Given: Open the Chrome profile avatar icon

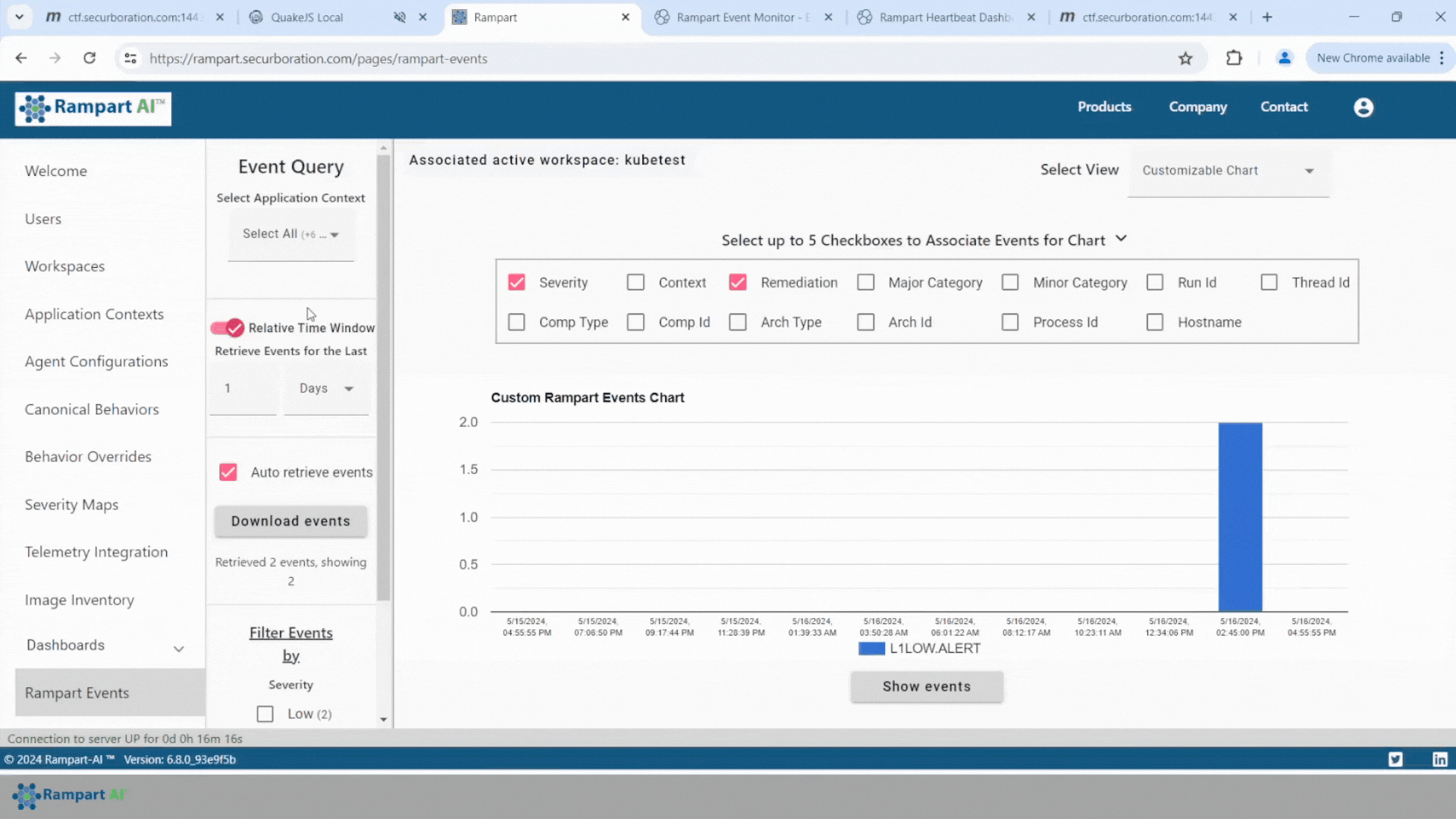Looking at the screenshot, I should 1285,58.
